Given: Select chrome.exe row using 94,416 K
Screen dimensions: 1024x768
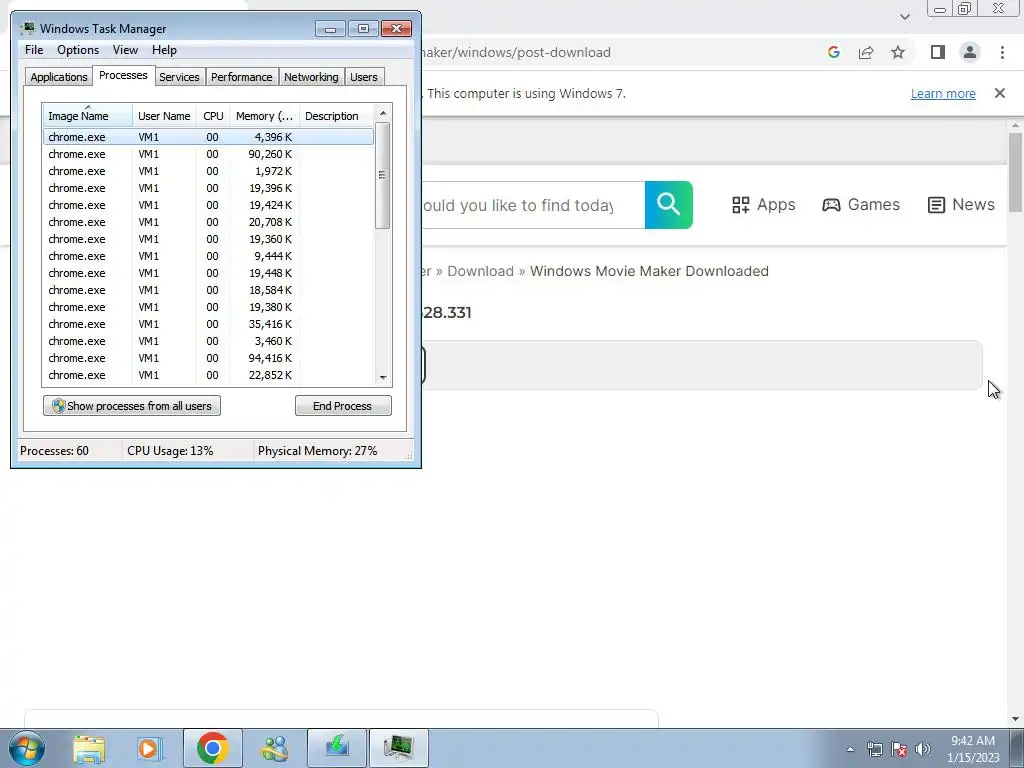Looking at the screenshot, I should click(208, 358).
